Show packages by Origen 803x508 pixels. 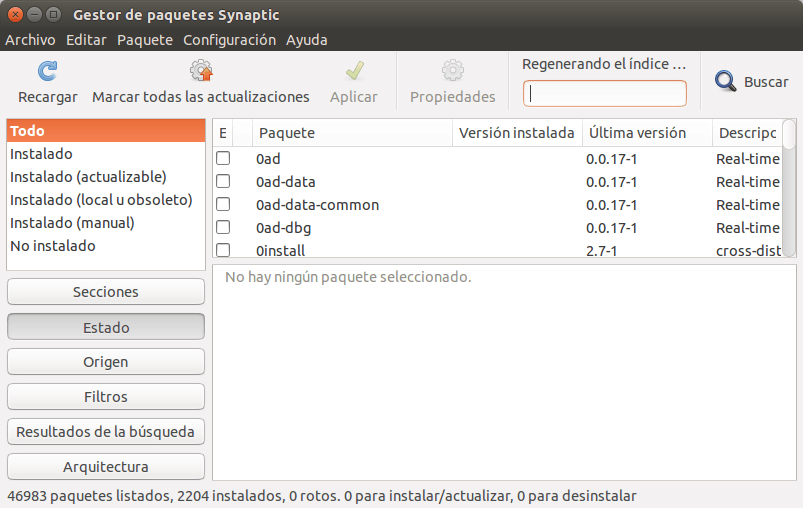(x=106, y=362)
